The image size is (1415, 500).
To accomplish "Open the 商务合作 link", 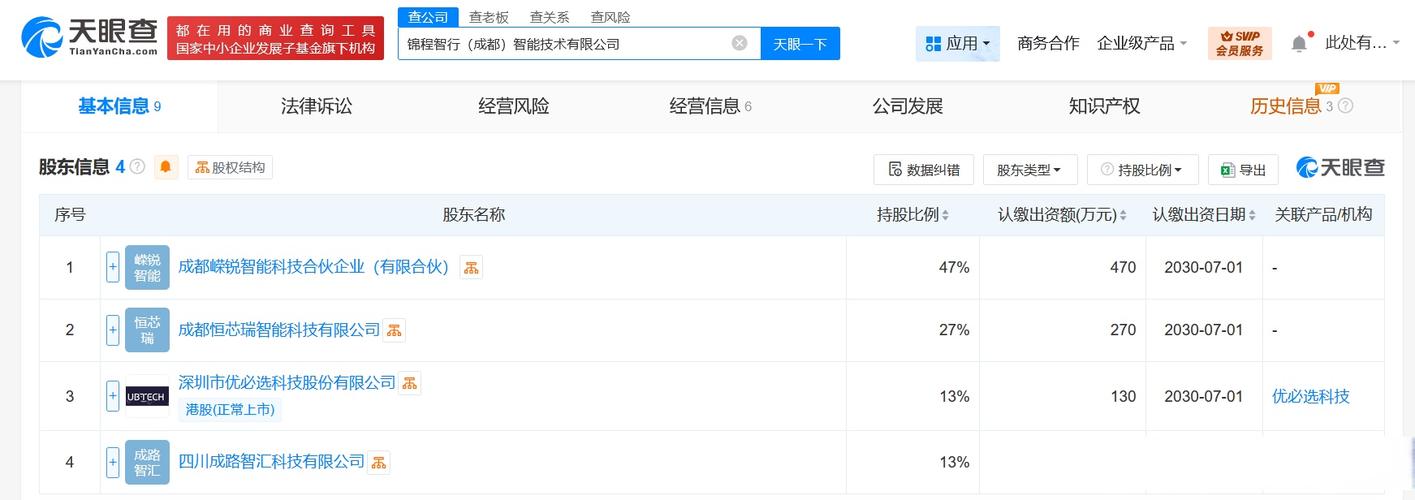I will click(1048, 43).
